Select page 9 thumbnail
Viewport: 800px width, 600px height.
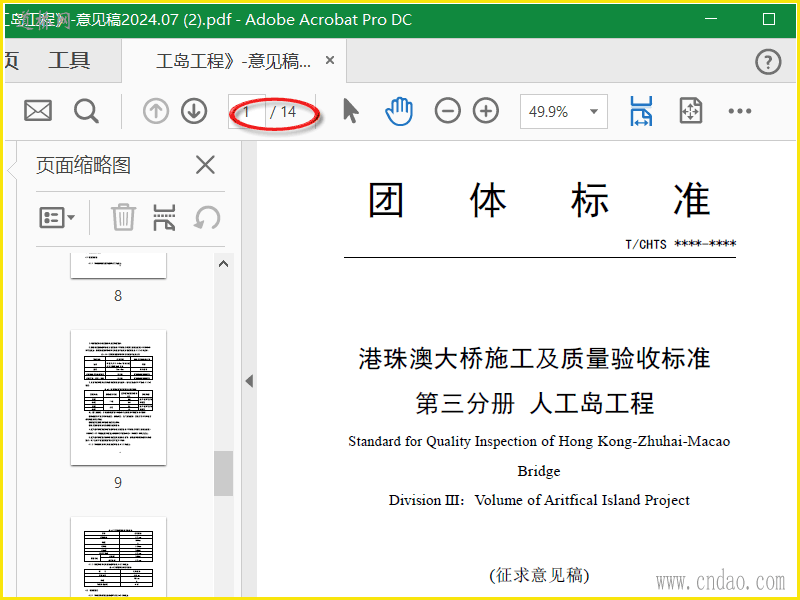(x=118, y=397)
